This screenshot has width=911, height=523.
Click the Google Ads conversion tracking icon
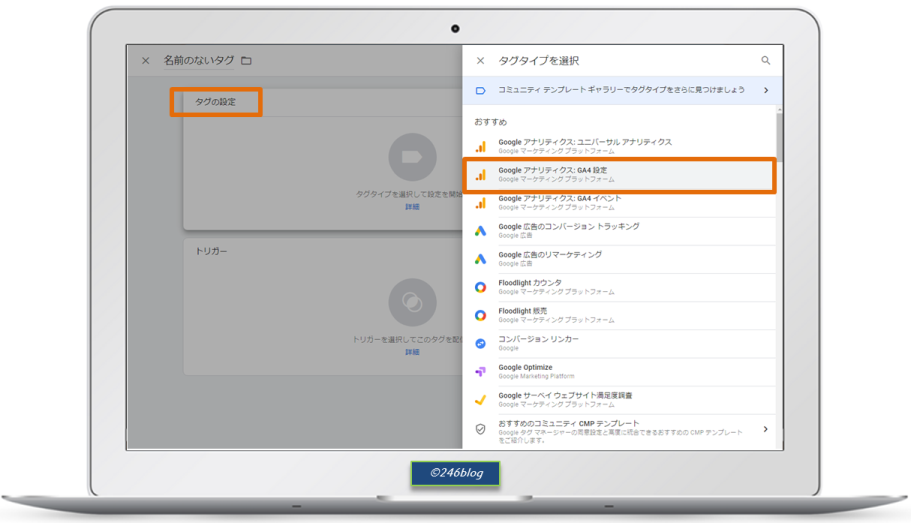[480, 231]
